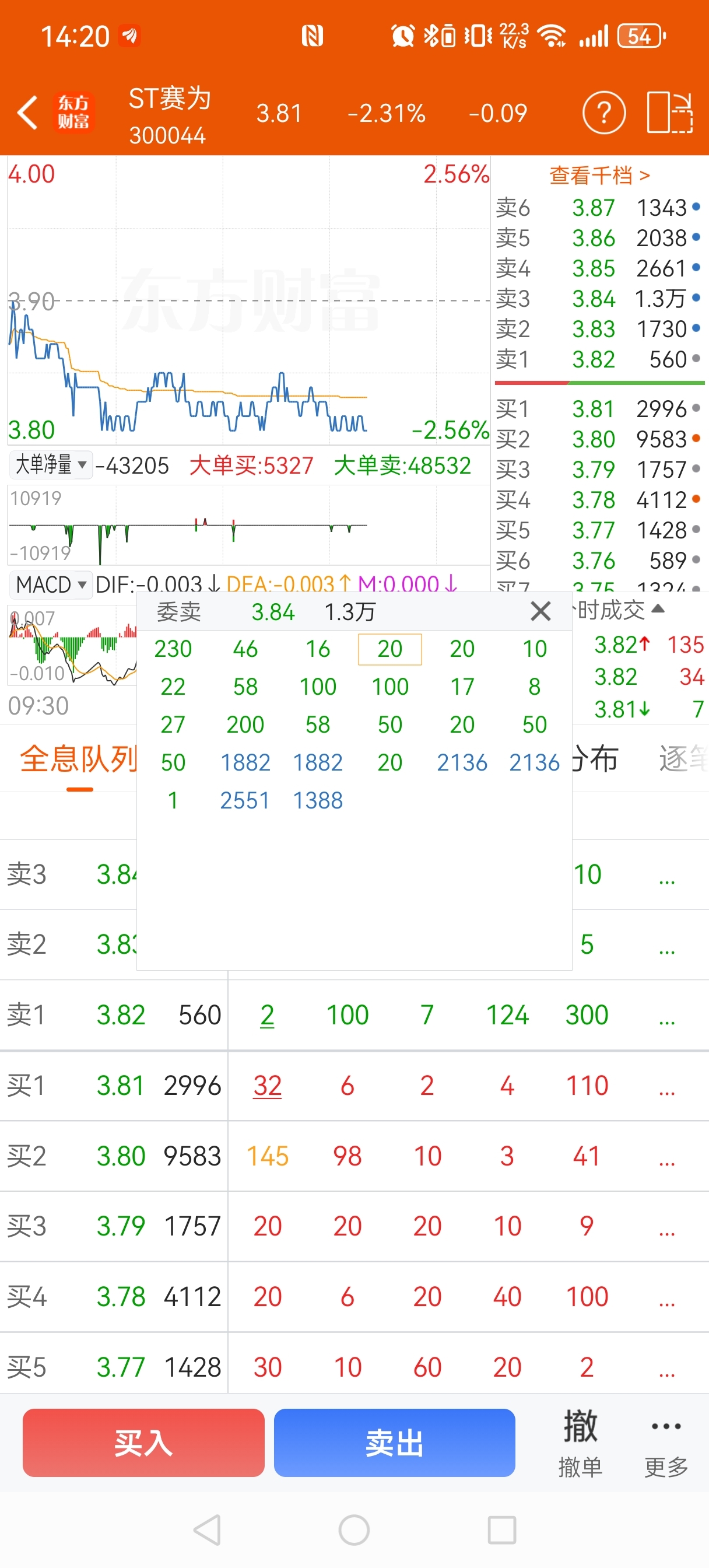Tap 2551 large order in popup
The image size is (709, 1568).
pos(245,800)
